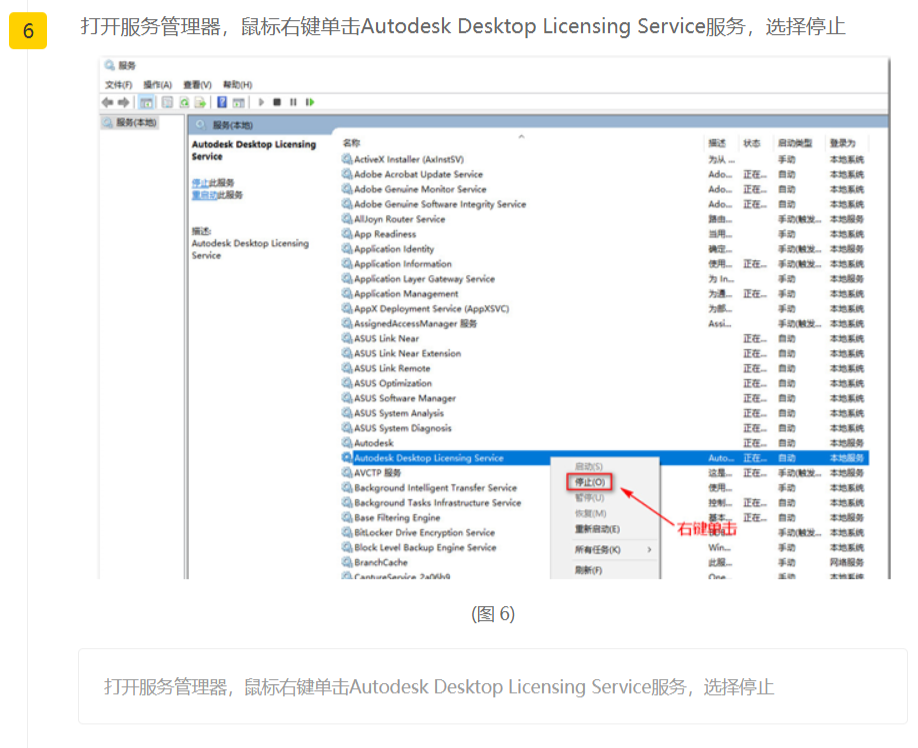Screen dimensions: 918x748
Task: Select the Adobe Acrobat Update Service row
Action: point(418,174)
